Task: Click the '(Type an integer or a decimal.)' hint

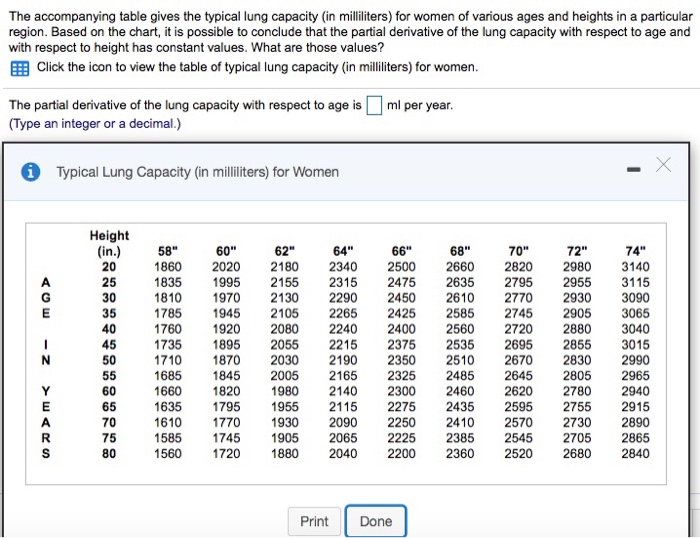Action: [x=95, y=124]
